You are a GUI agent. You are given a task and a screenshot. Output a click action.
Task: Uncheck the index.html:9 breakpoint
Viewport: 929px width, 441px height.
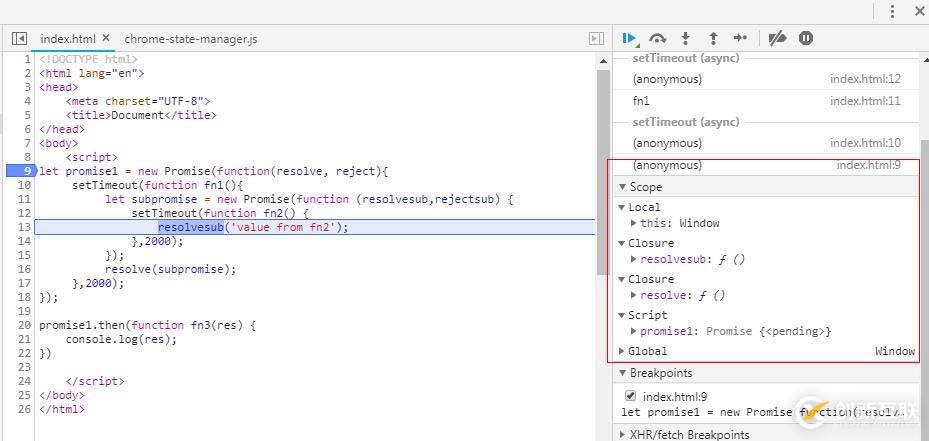(x=630, y=396)
